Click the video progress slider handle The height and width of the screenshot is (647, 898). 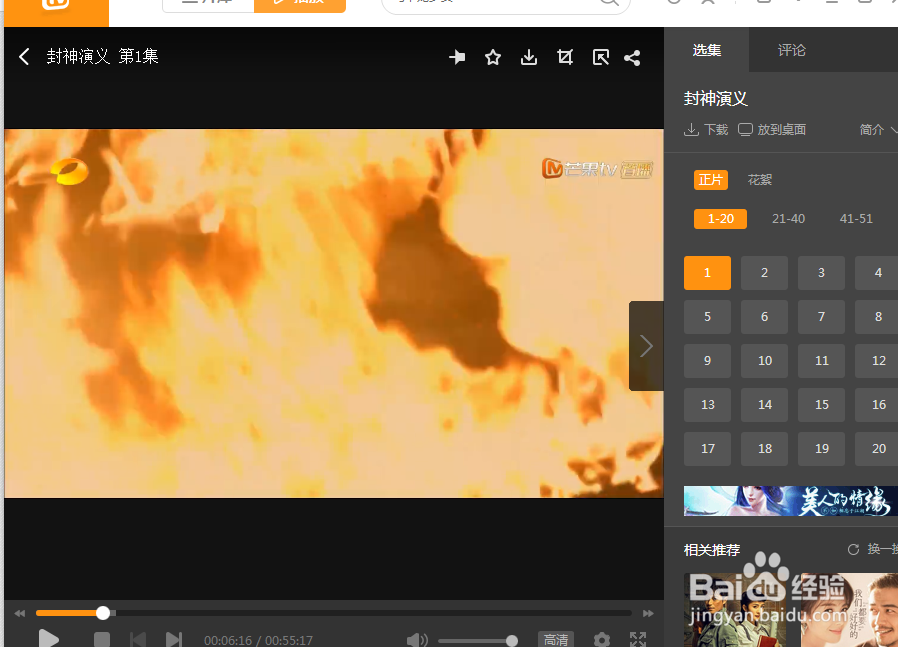(x=103, y=613)
